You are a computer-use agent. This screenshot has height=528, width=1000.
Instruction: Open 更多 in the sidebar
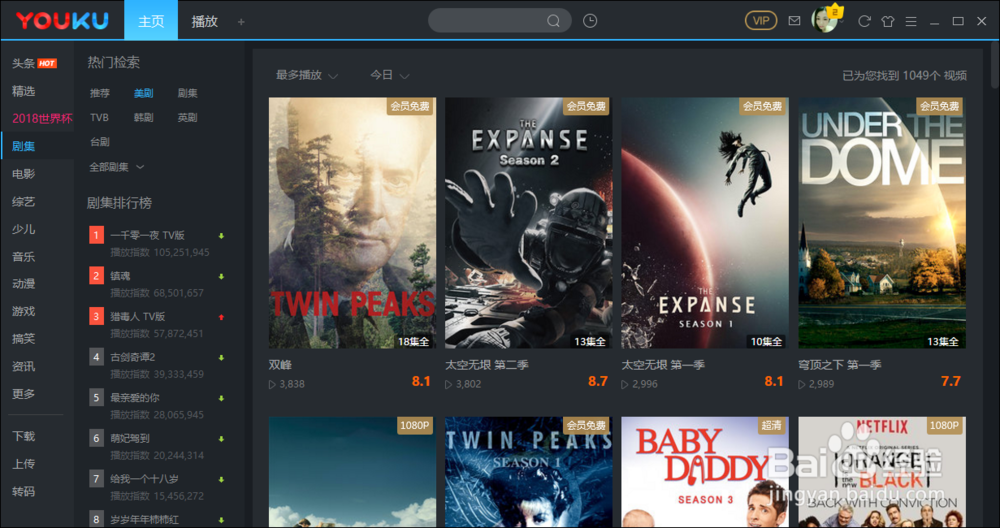pos(24,394)
